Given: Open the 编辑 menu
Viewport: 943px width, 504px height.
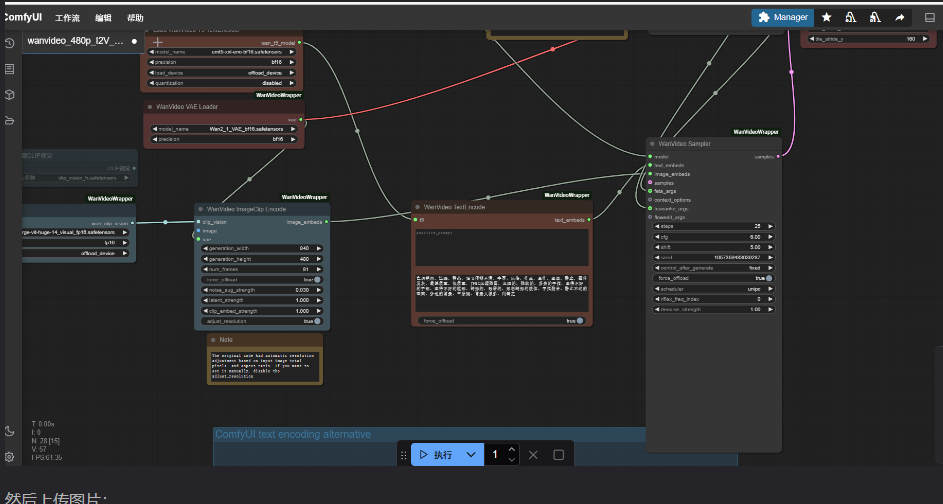Looking at the screenshot, I should coord(103,18).
